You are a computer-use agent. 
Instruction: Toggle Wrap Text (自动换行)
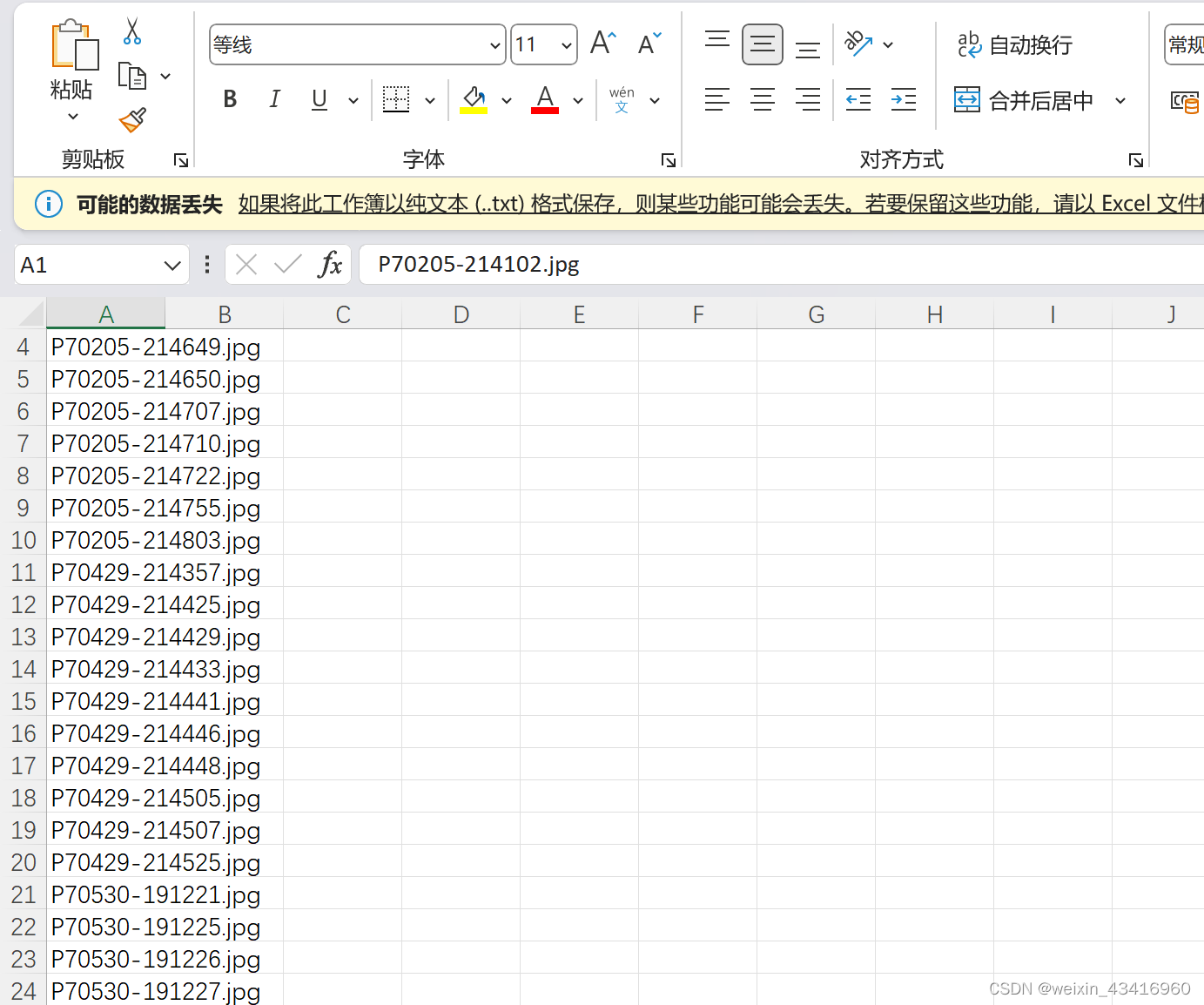pos(1015,44)
